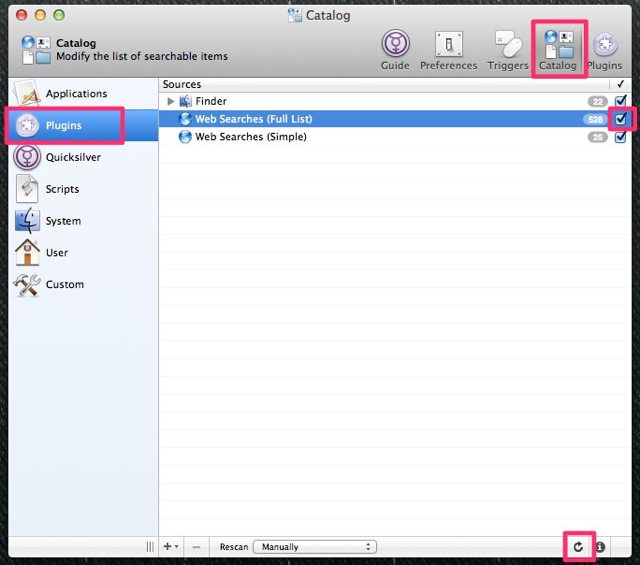Click the checkmark column header
Viewport: 640px width, 565px height.
pyautogui.click(x=620, y=84)
